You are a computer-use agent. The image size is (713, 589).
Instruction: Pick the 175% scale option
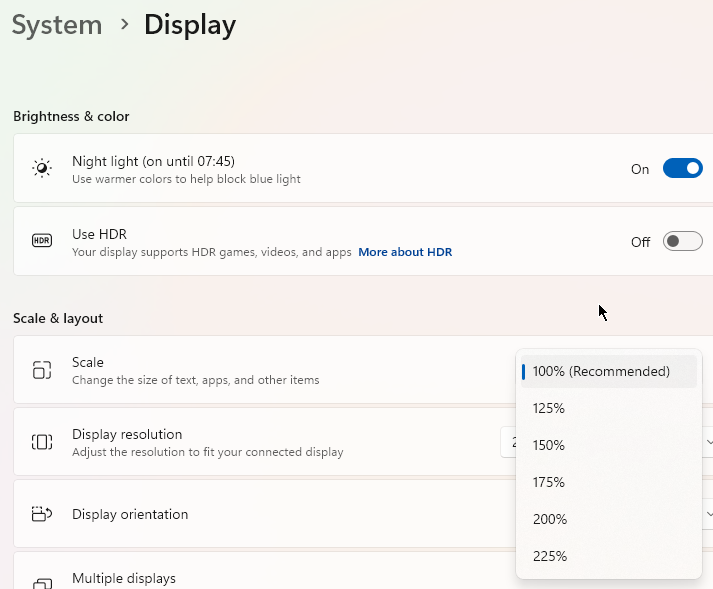click(549, 482)
